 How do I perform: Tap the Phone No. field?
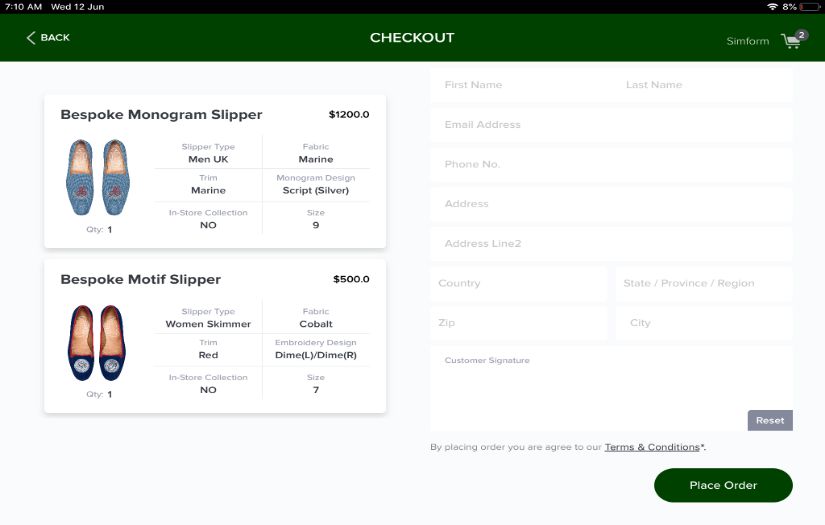(x=610, y=164)
